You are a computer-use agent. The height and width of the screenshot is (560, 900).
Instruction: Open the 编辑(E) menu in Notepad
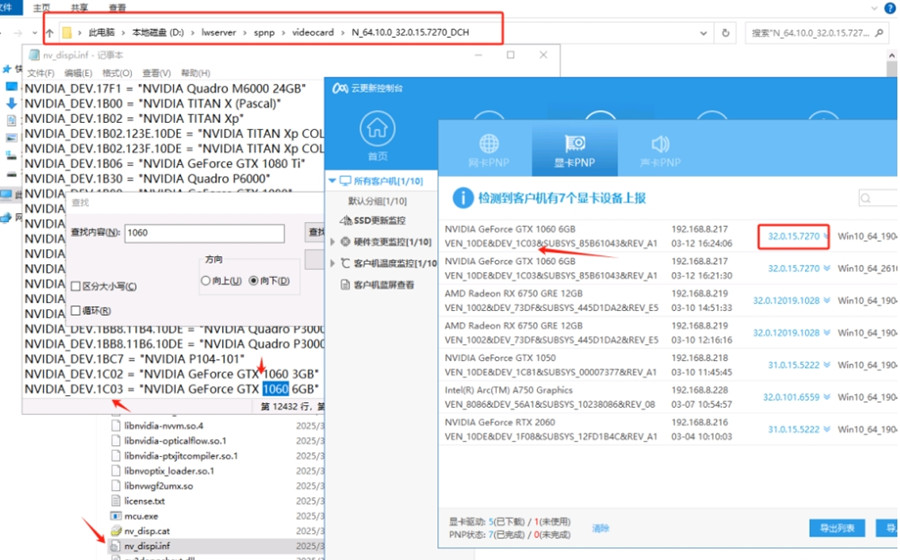78,73
